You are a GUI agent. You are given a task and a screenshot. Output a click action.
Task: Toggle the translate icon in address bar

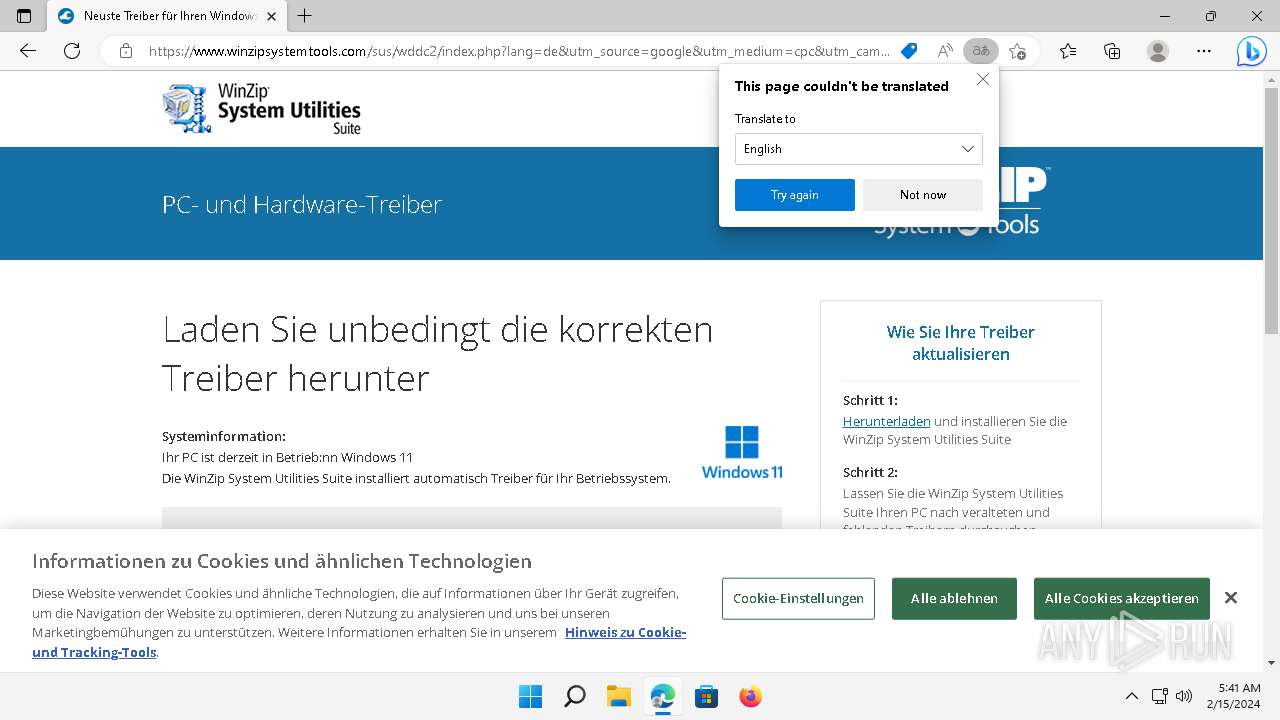981,51
